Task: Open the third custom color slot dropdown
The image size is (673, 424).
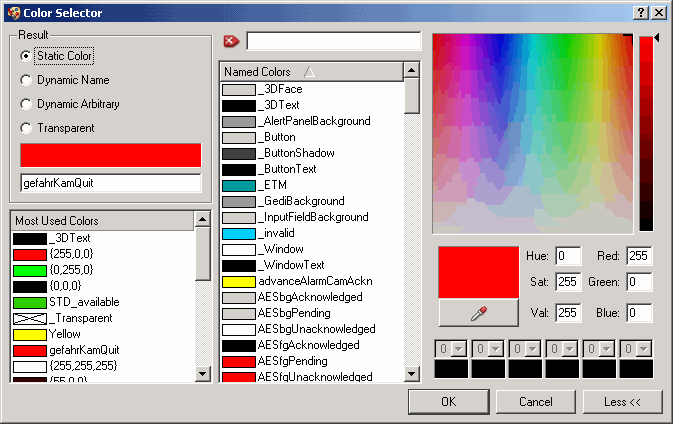Action: (534, 348)
